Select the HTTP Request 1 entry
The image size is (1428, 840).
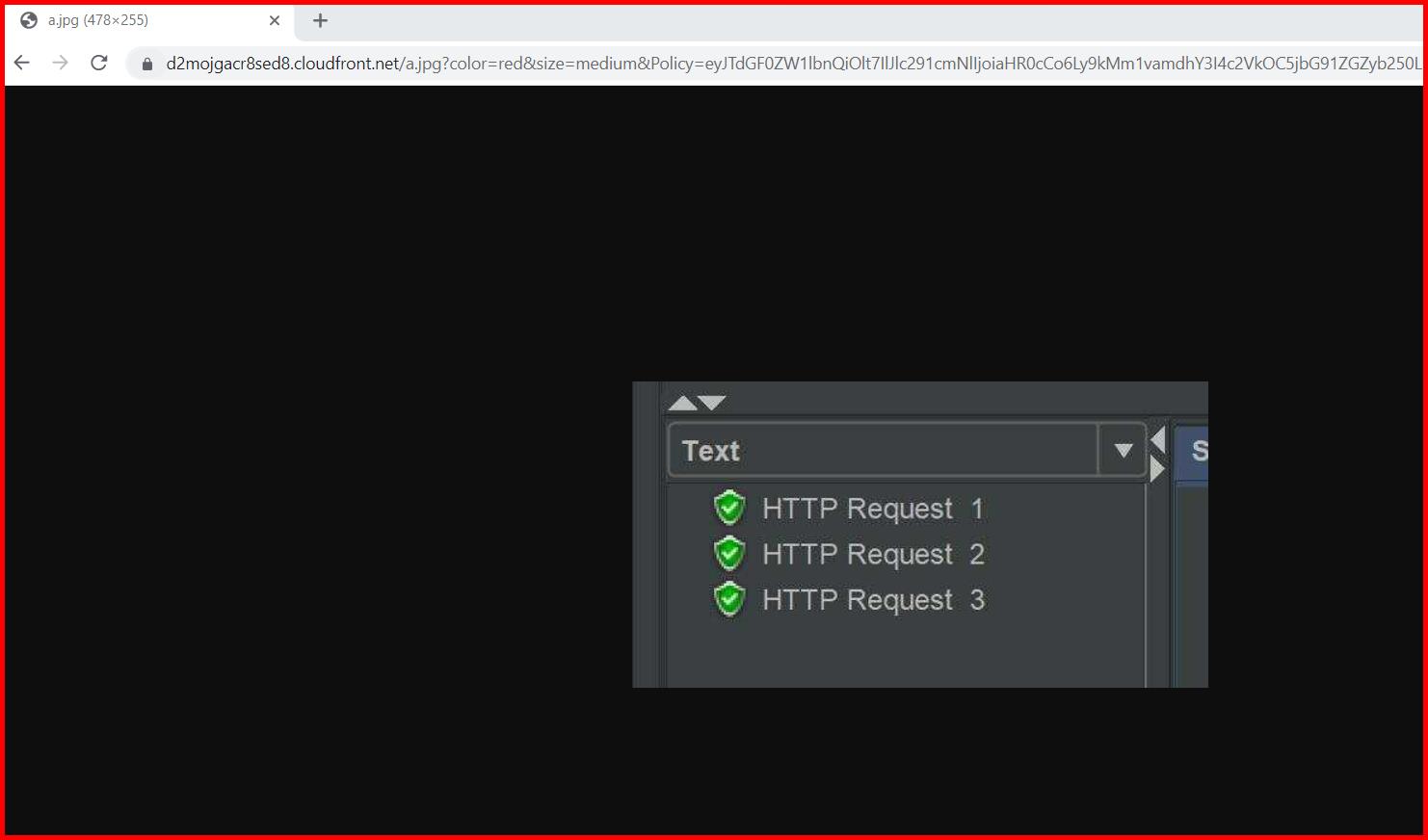[858, 508]
